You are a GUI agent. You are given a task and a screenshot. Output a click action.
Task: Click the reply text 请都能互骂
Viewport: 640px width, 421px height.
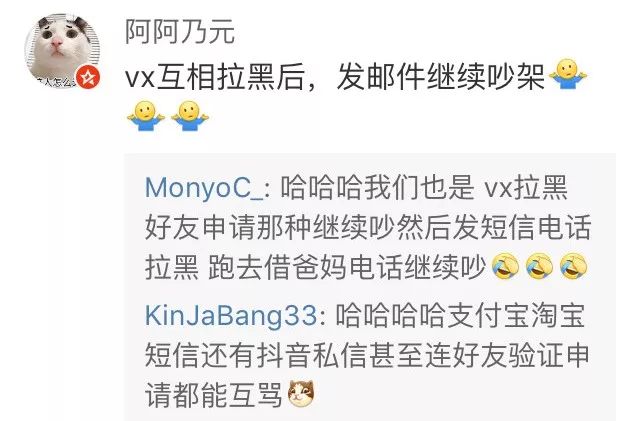coord(214,394)
